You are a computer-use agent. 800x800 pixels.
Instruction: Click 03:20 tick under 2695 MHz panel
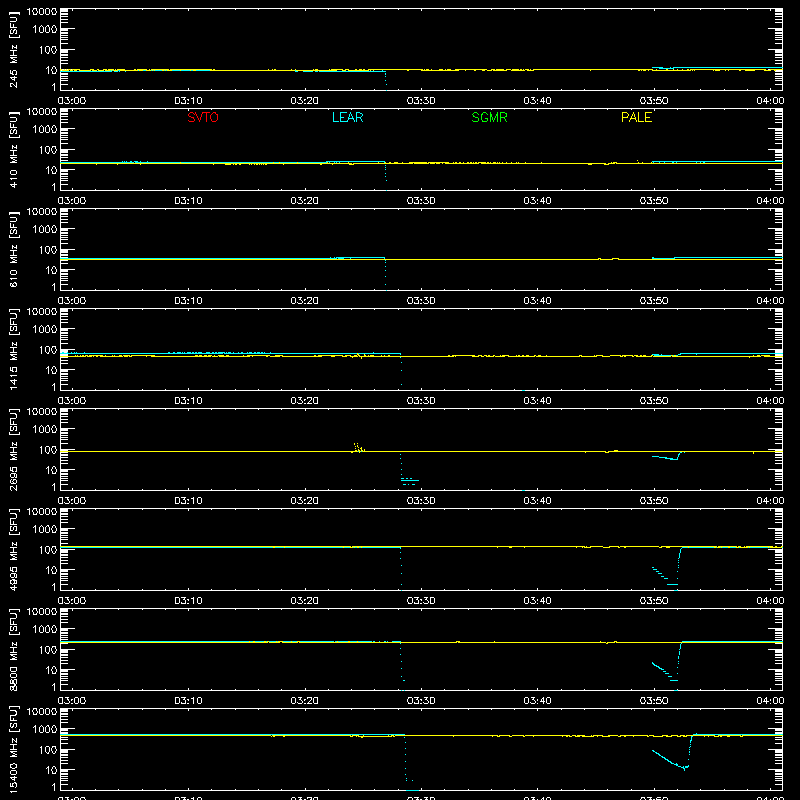[x=305, y=501]
